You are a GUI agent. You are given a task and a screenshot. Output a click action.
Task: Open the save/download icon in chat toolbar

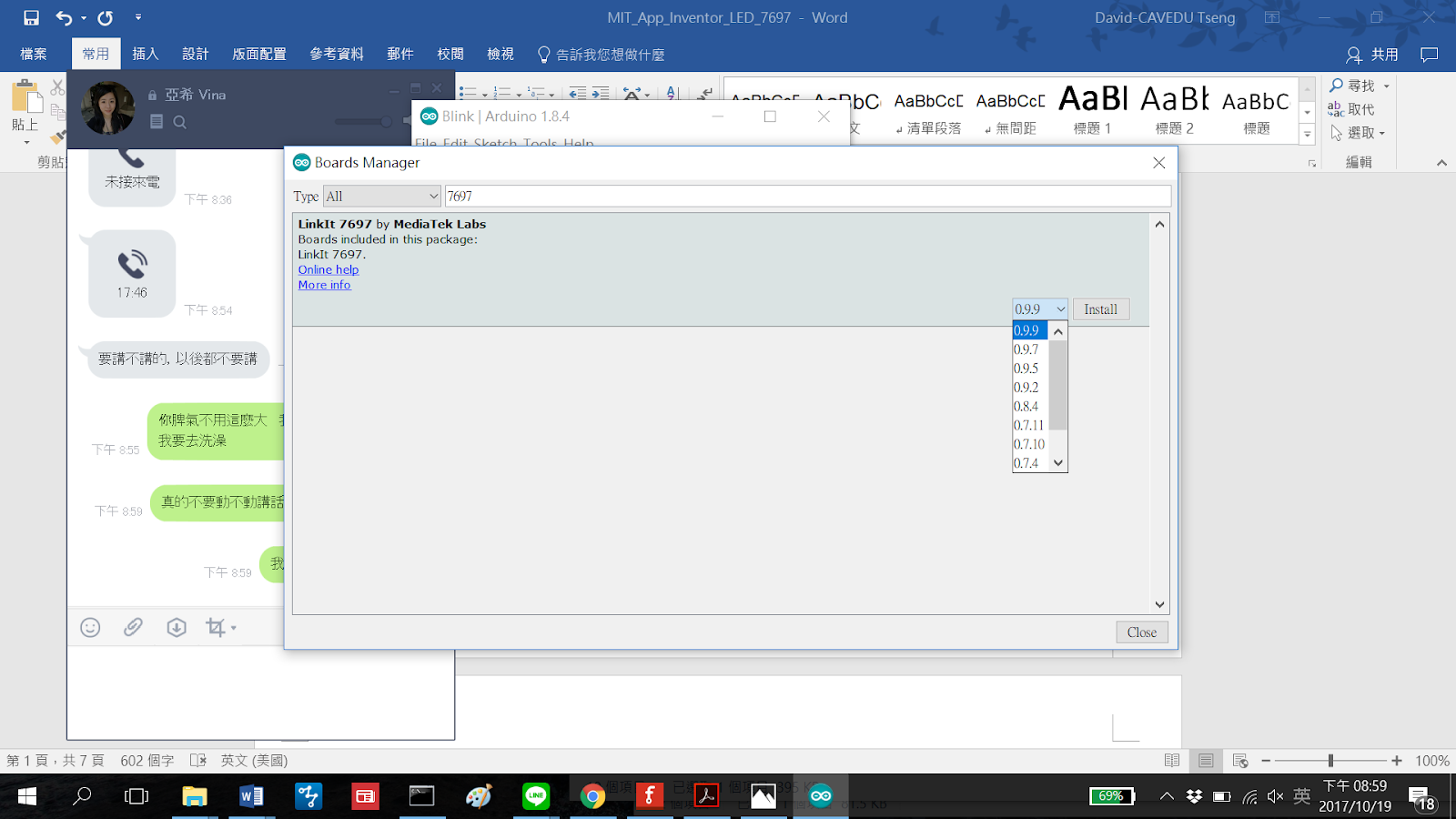coord(177,627)
